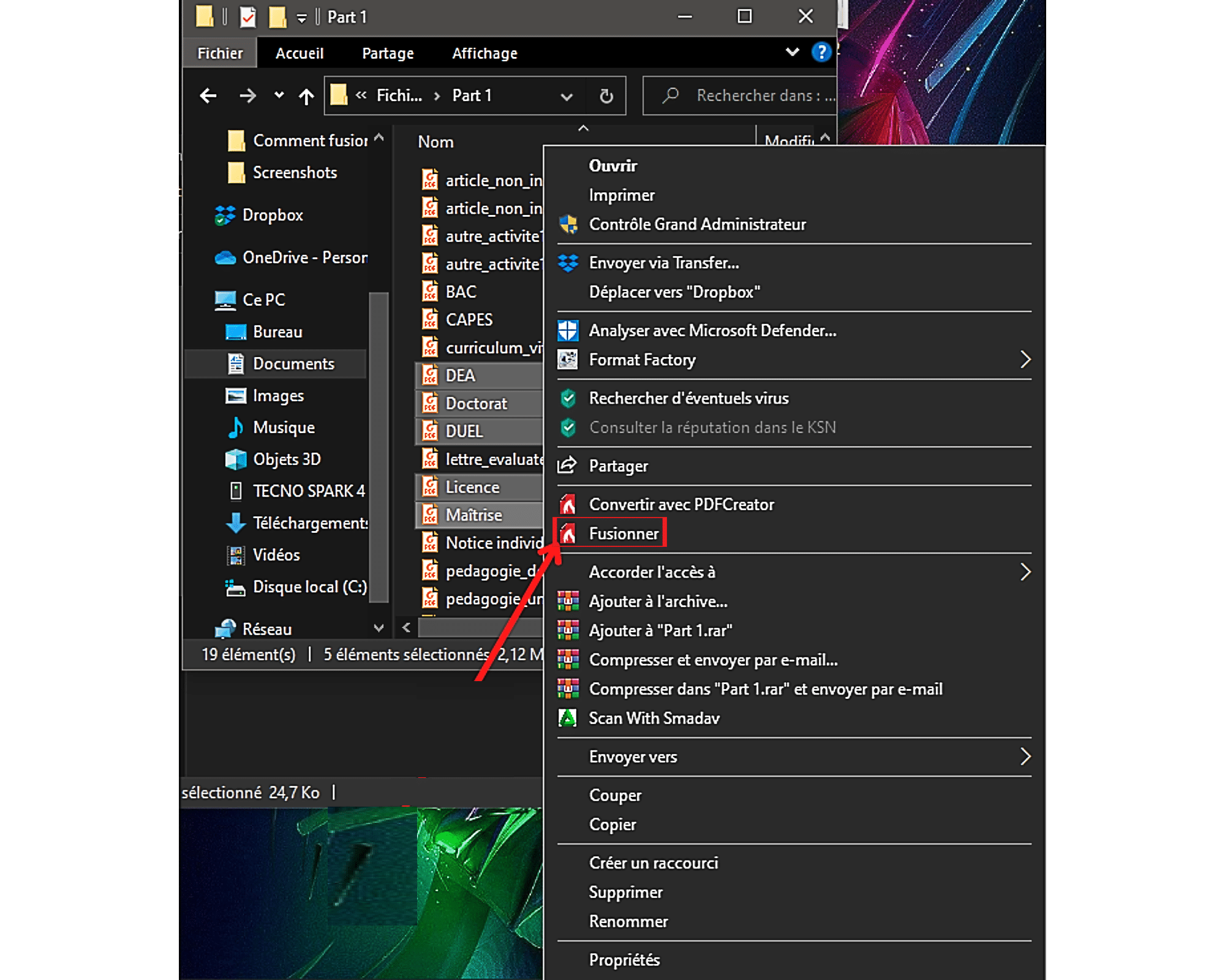The width and height of the screenshot is (1225, 980).
Task: Open the Affichage ribbon tab
Action: click(x=484, y=54)
